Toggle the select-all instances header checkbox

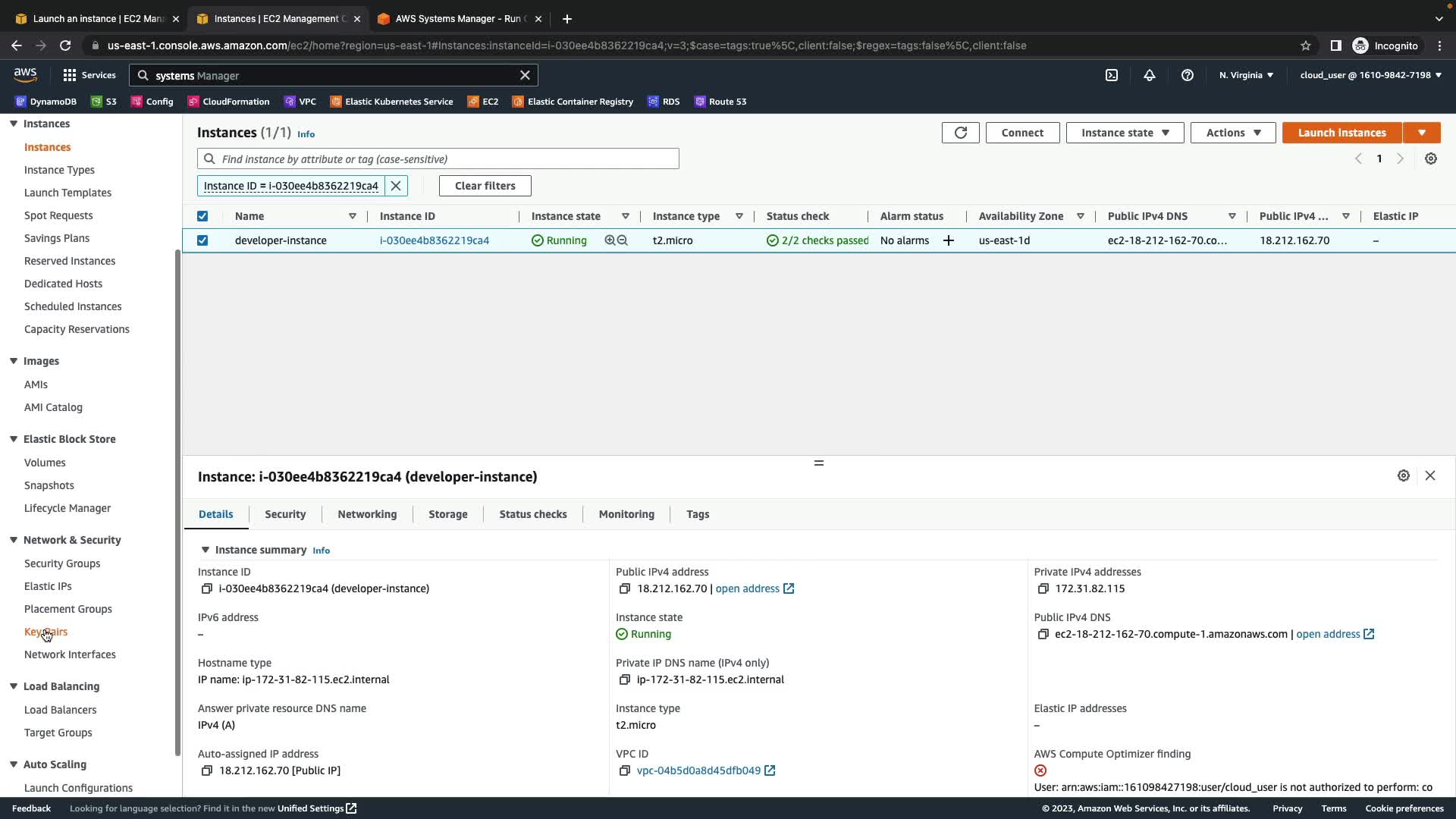202,216
